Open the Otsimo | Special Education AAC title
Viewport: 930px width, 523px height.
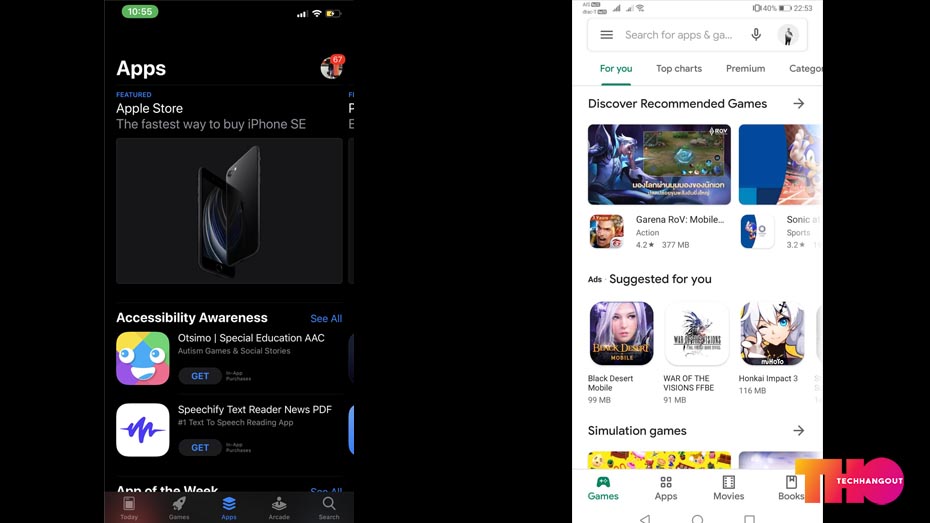point(251,338)
